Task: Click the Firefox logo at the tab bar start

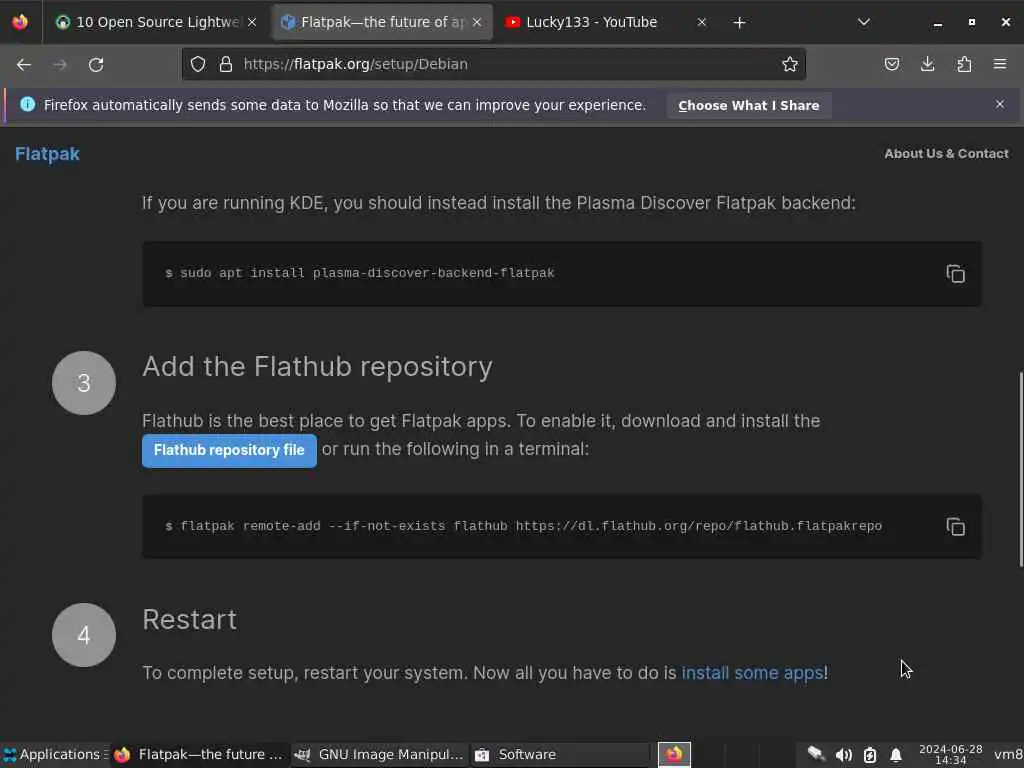Action: (20, 22)
